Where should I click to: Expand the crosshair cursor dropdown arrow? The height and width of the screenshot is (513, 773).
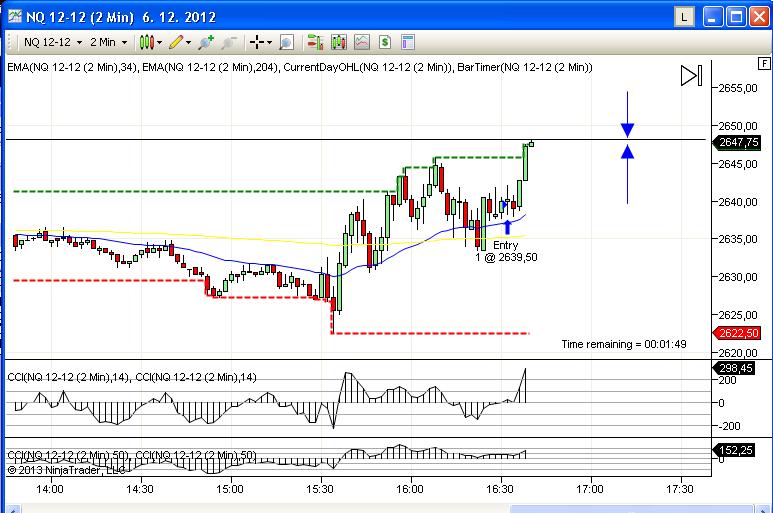pyautogui.click(x=269, y=43)
